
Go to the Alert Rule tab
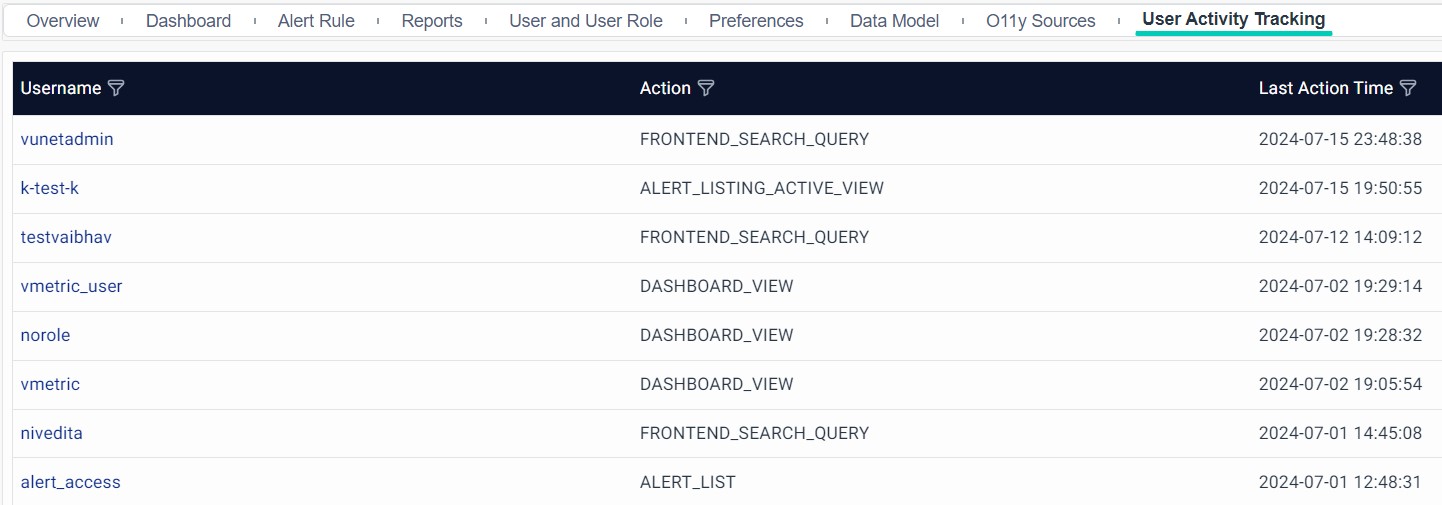point(316,21)
